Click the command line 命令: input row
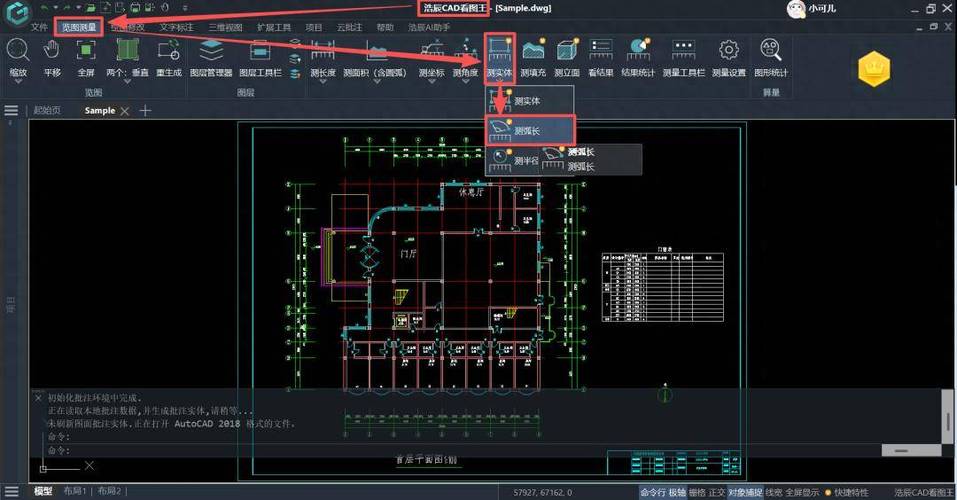This screenshot has height=500, width=957. pos(464,451)
